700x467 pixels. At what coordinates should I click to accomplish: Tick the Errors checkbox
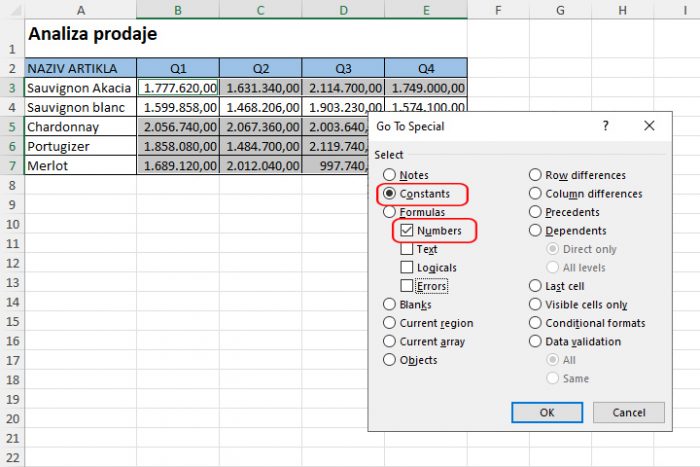click(x=407, y=286)
